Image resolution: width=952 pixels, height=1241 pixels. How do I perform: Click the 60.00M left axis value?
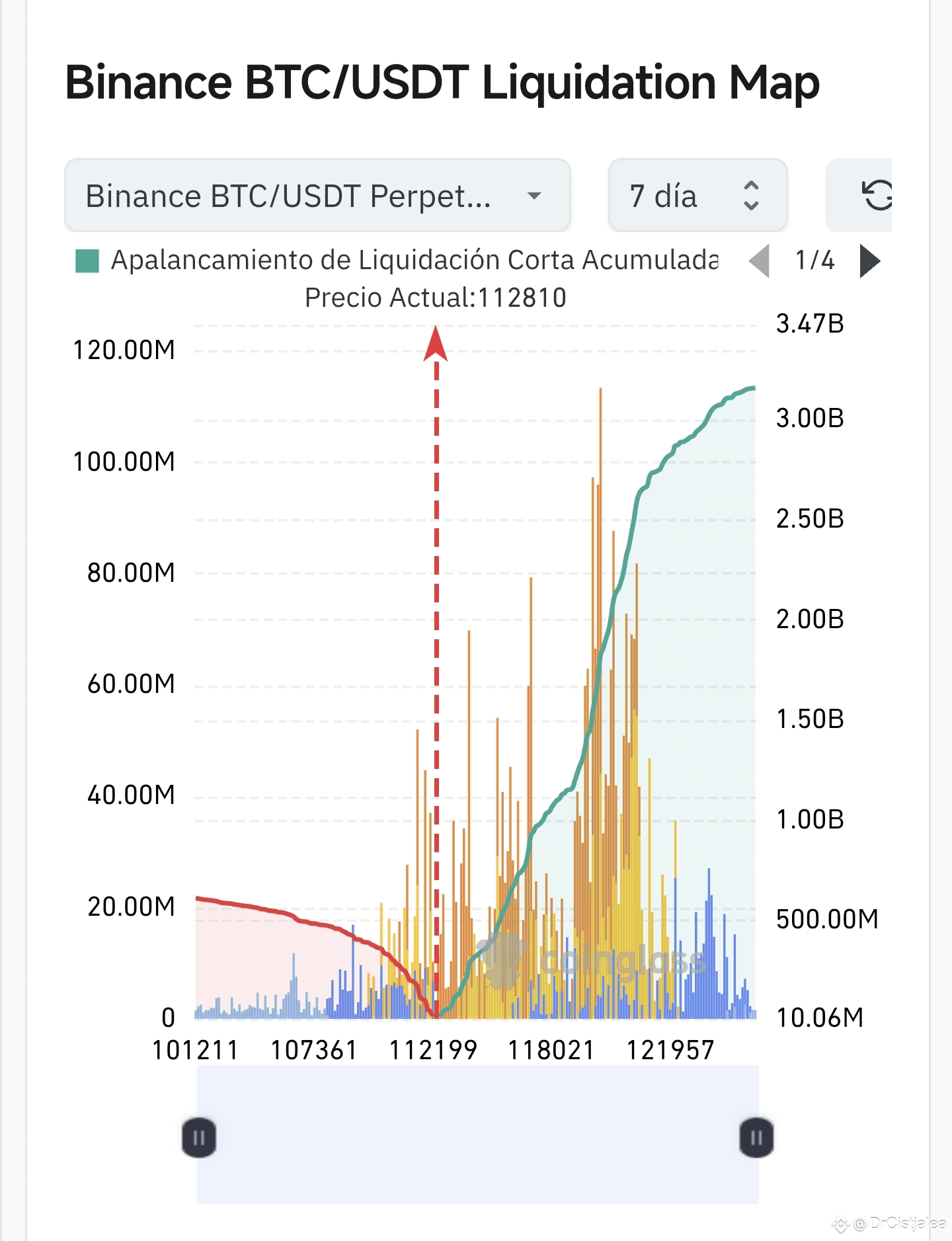click(x=132, y=684)
